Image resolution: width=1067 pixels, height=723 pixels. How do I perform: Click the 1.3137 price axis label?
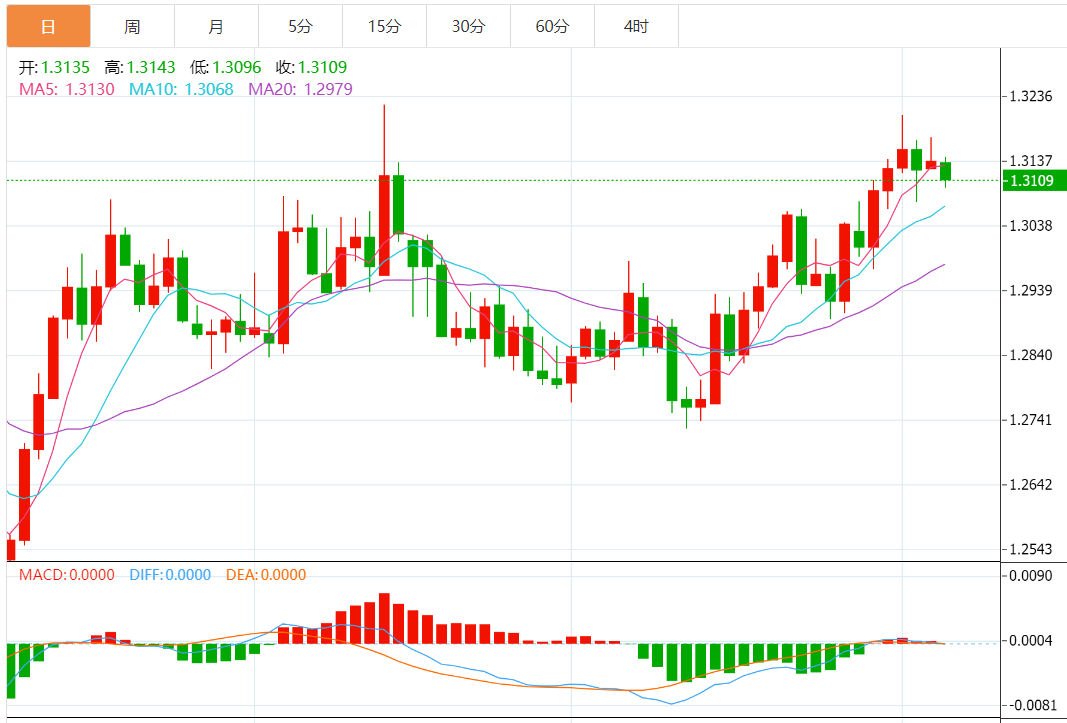tap(1031, 161)
